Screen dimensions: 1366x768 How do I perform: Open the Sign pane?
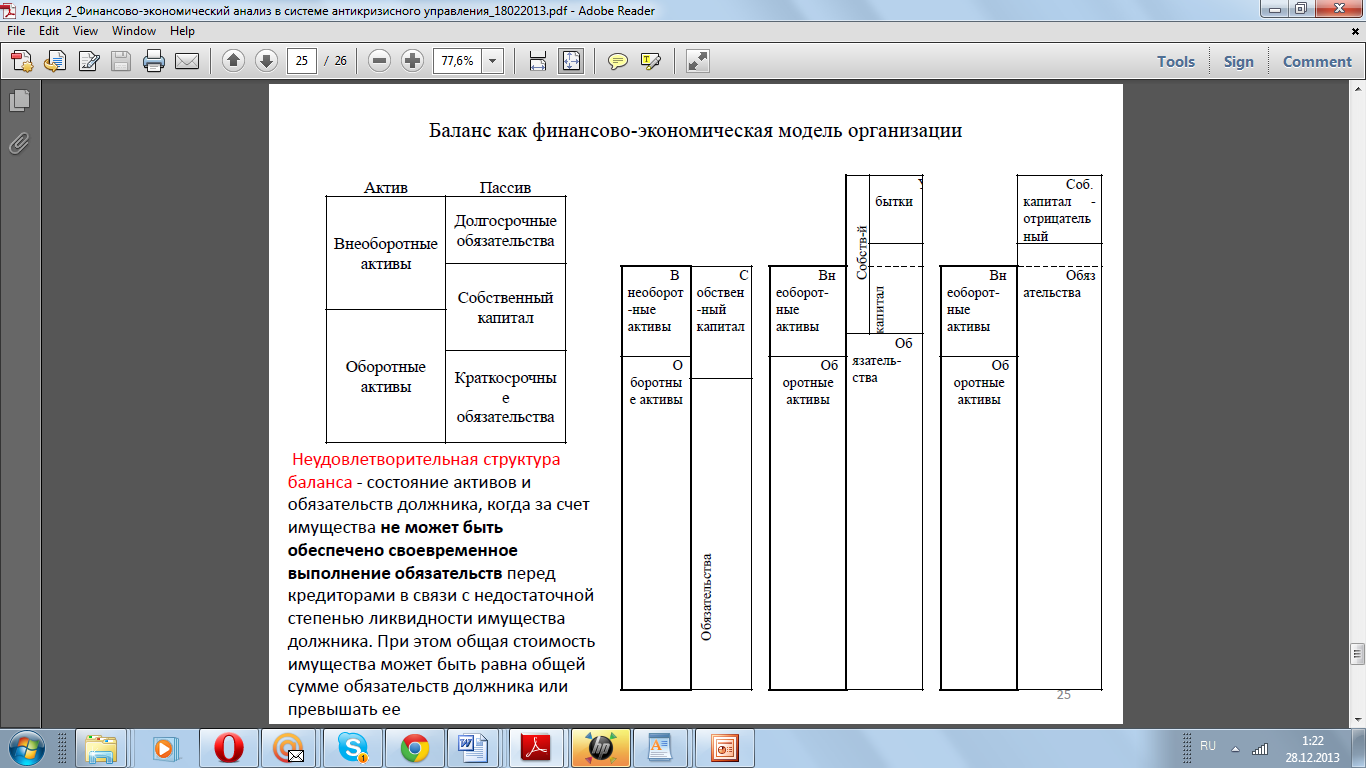pos(1238,61)
